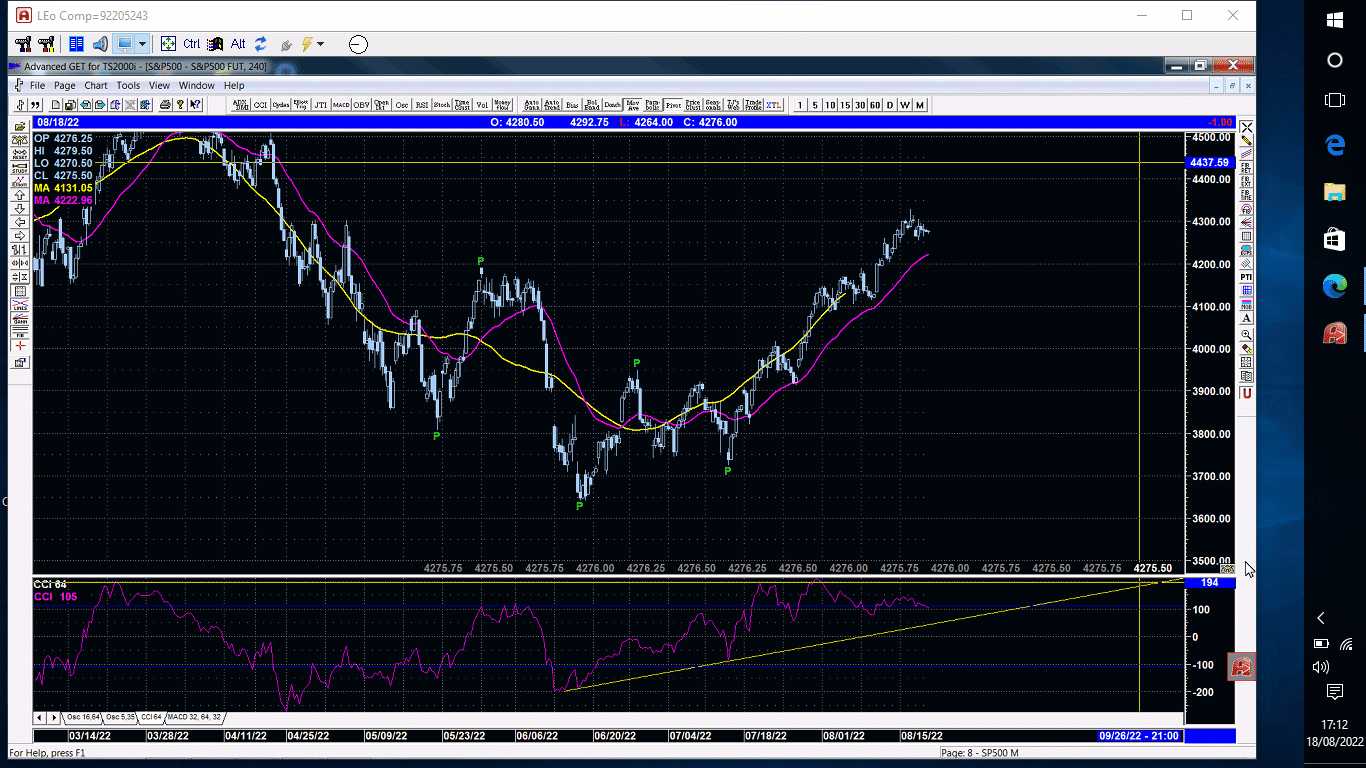
Task: Toggle the Pivot study button
Action: (x=673, y=104)
